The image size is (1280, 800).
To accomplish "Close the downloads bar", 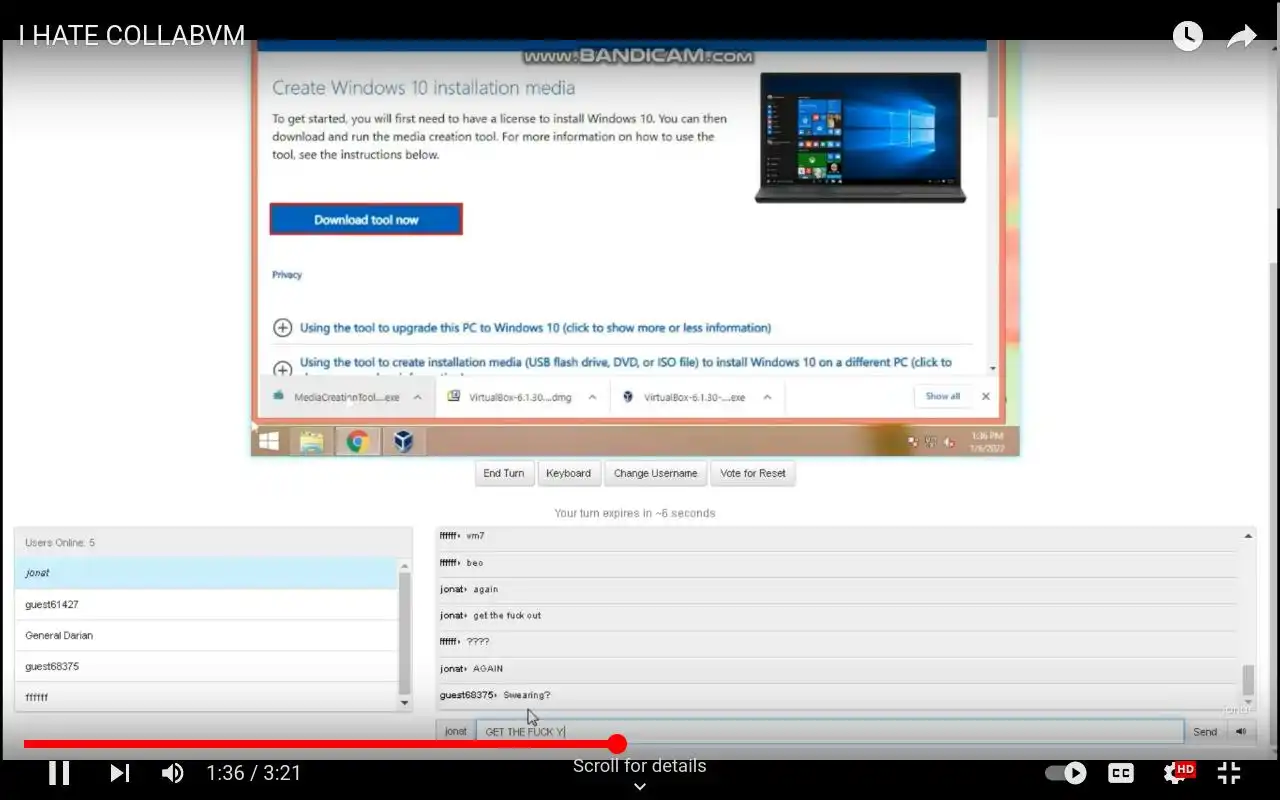I will 986,397.
